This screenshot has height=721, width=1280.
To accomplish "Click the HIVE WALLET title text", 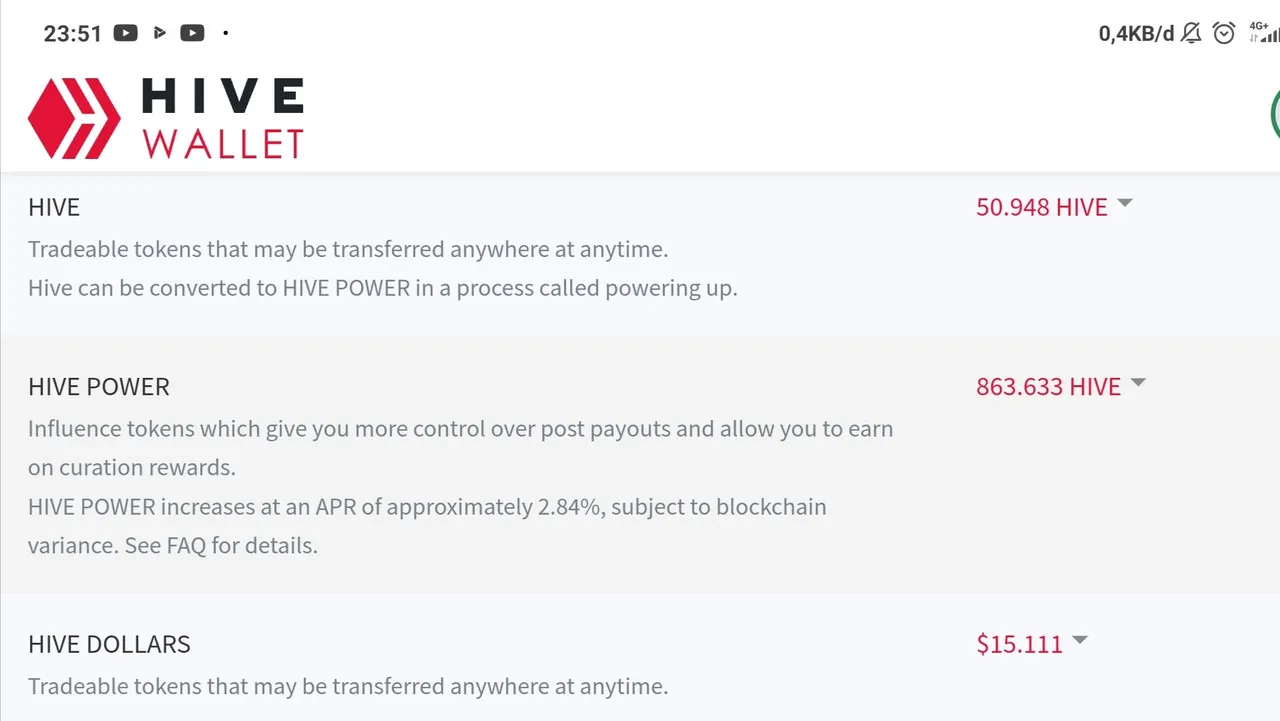I will (x=222, y=119).
